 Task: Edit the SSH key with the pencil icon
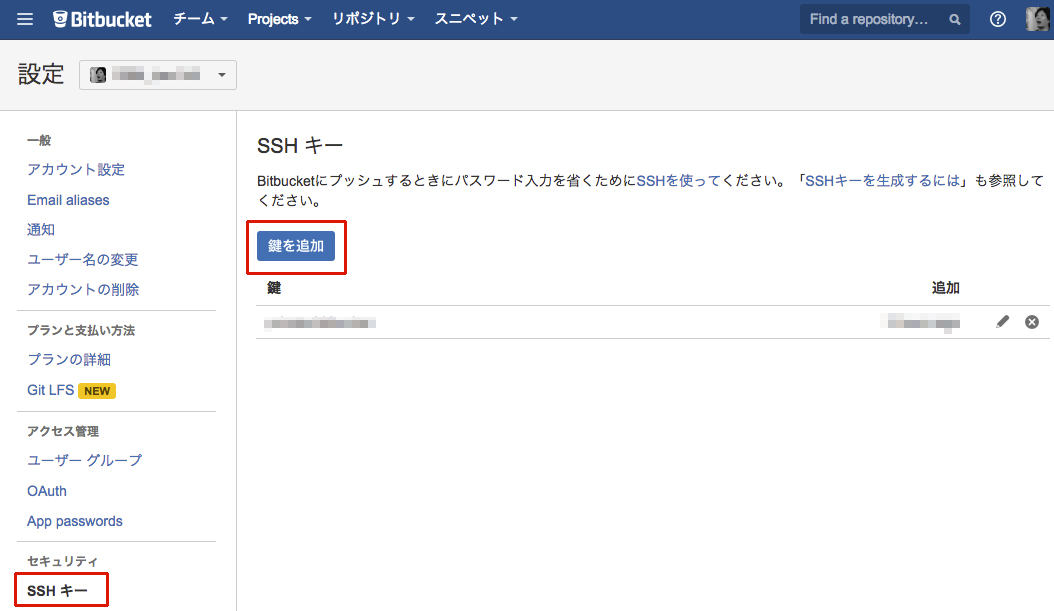point(1003,321)
